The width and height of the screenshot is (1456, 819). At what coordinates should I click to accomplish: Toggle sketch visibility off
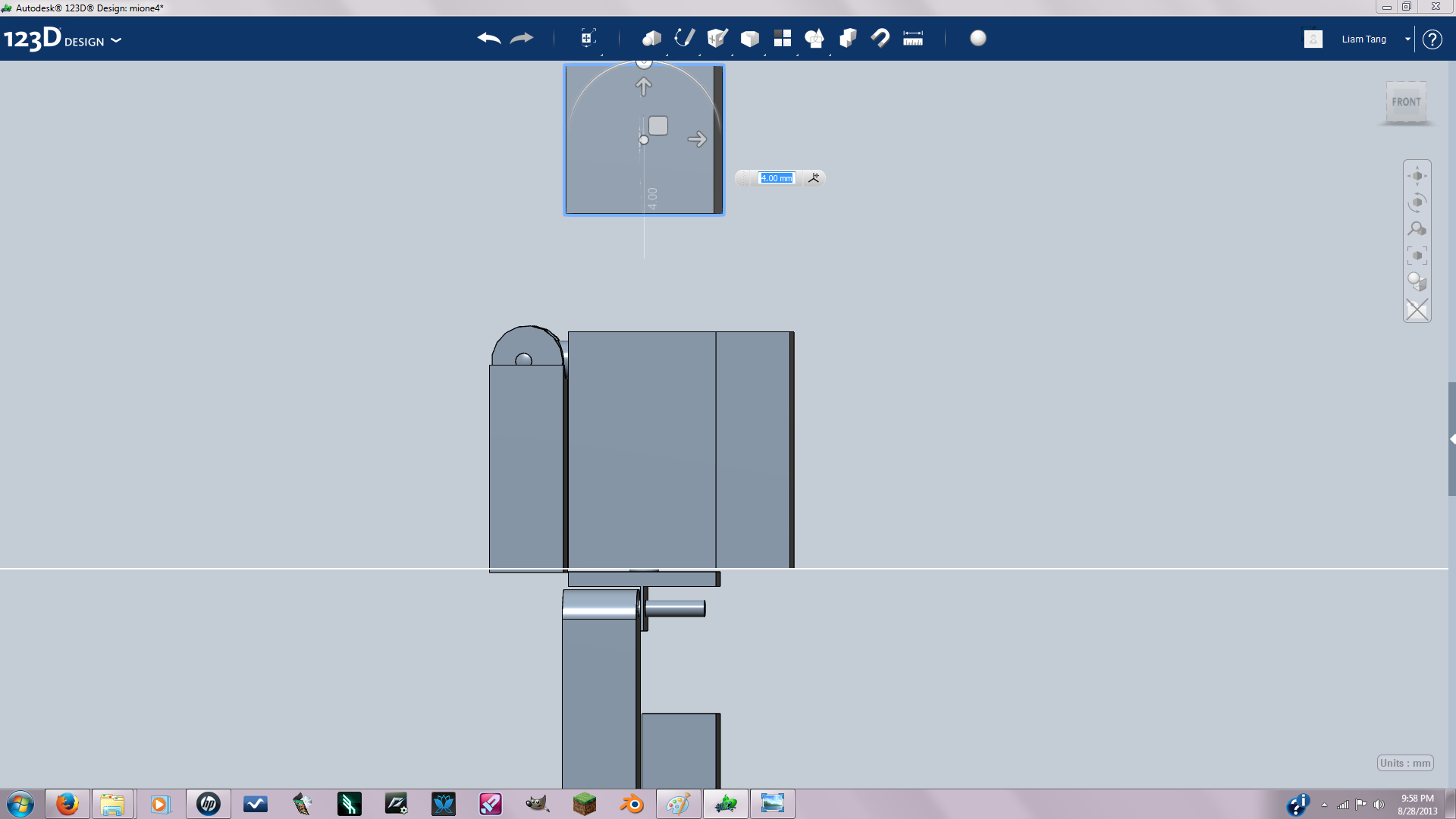(1417, 309)
